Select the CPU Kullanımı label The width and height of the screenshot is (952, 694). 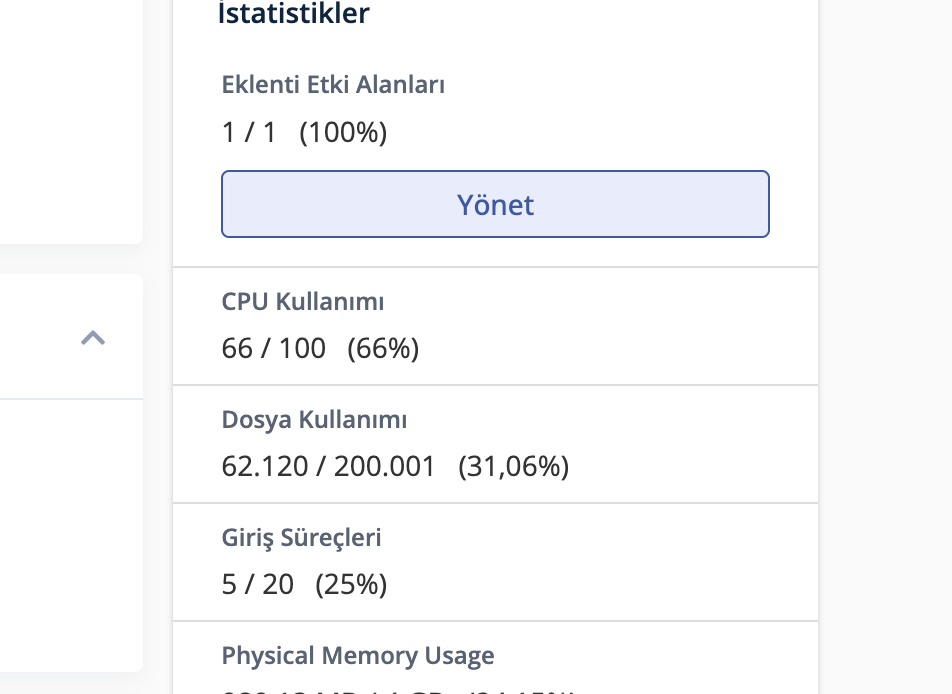click(x=303, y=302)
